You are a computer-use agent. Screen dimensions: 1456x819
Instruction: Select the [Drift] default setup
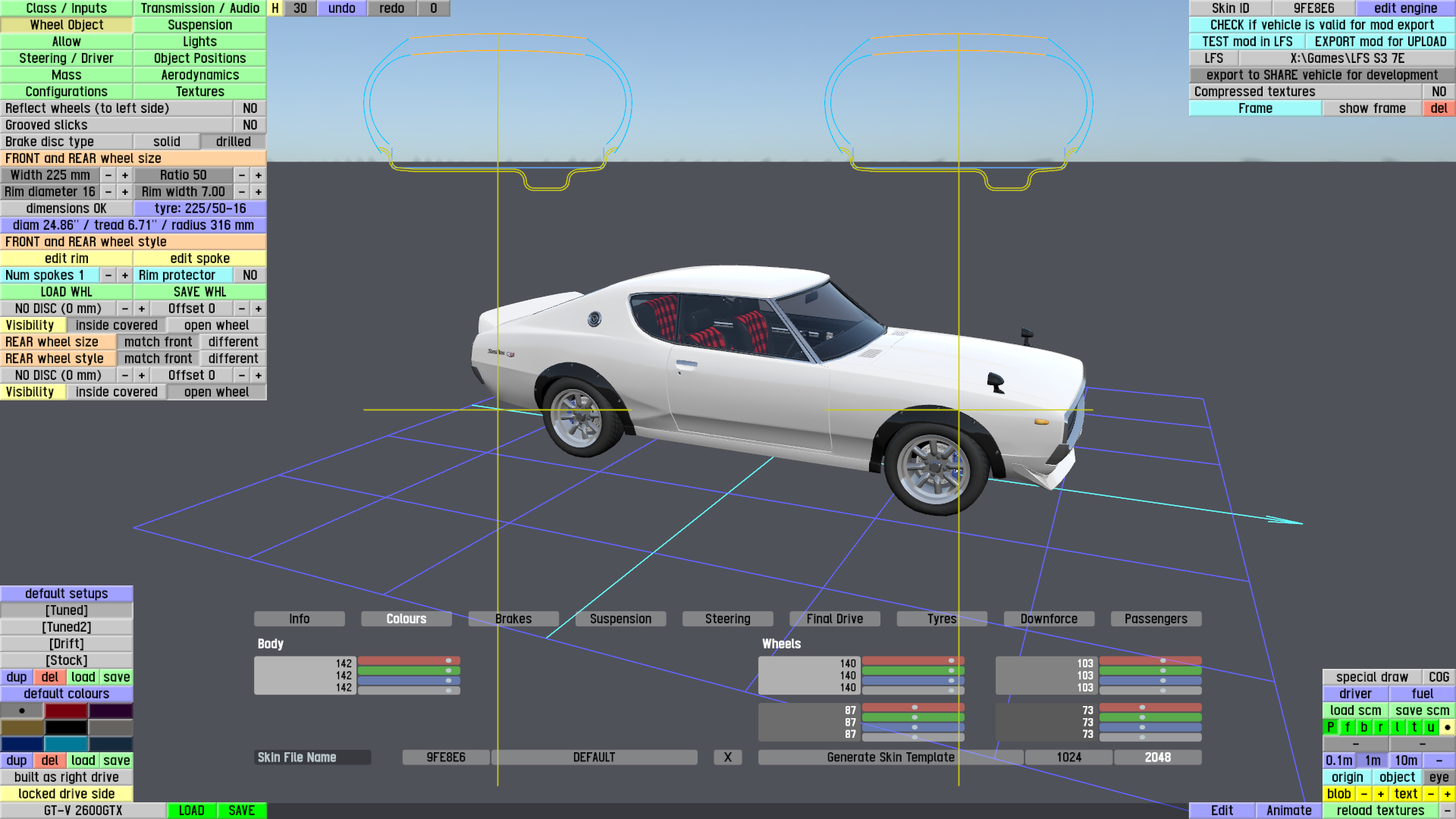67,644
